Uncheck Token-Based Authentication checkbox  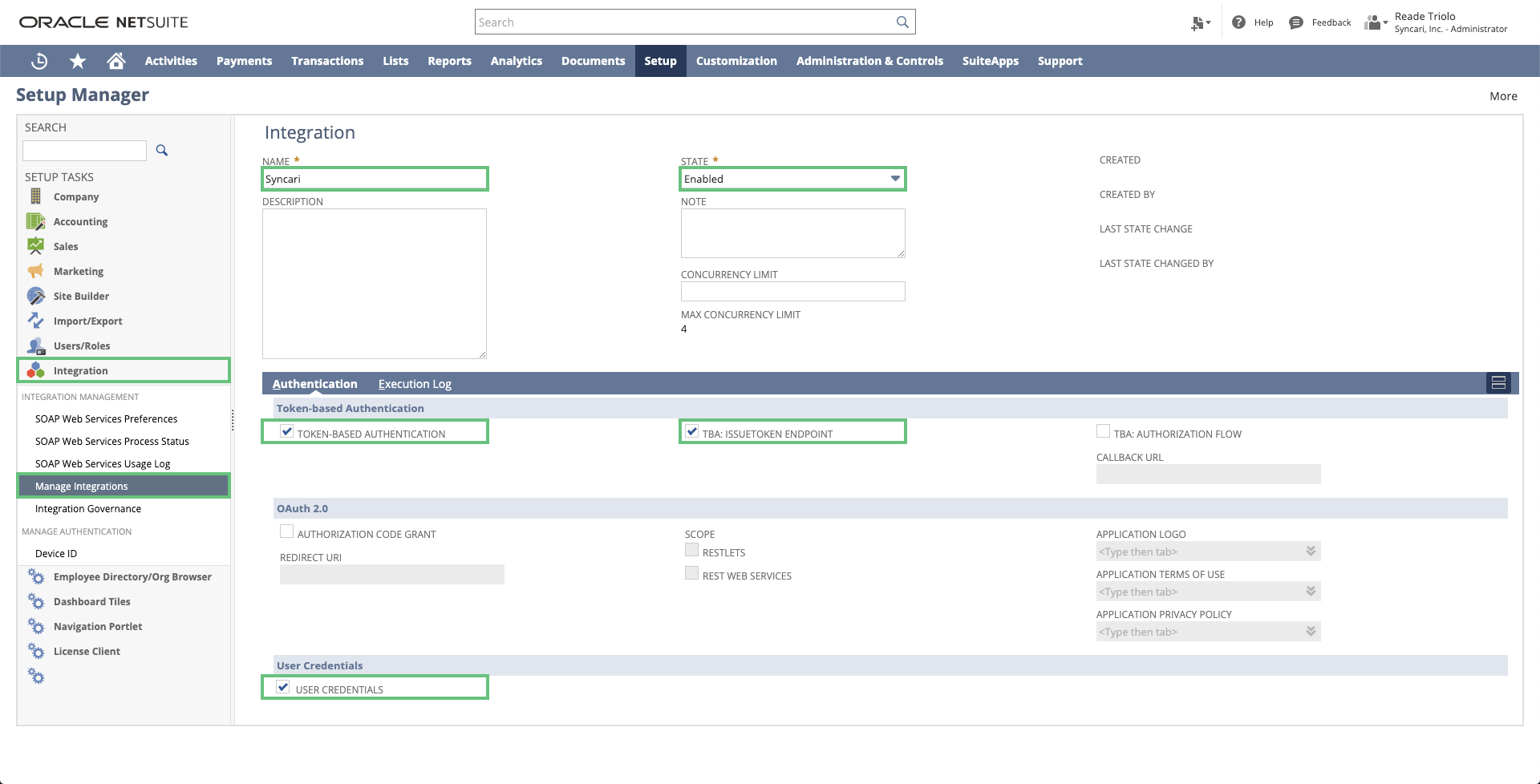(x=286, y=431)
